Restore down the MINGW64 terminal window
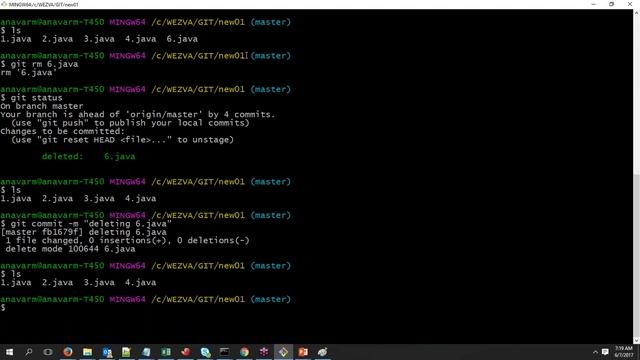Screen dimensions: 640x360 click(611, 4)
